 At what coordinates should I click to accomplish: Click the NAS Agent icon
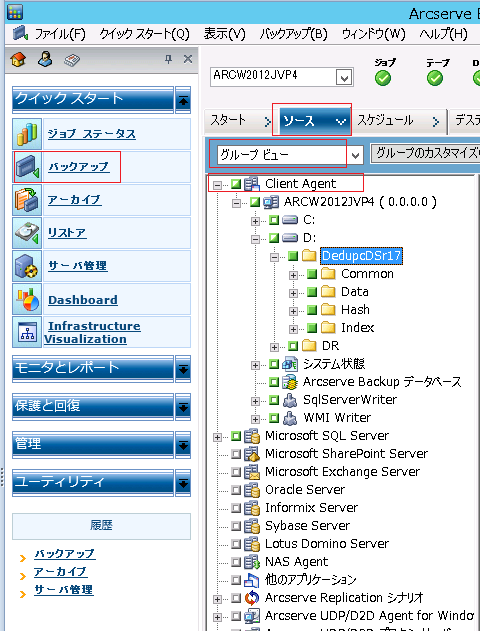point(252,562)
